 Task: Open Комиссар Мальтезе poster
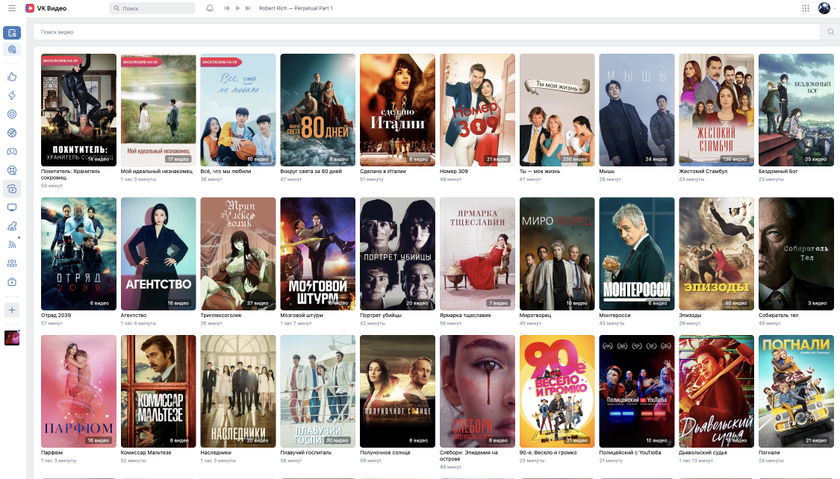tap(158, 391)
